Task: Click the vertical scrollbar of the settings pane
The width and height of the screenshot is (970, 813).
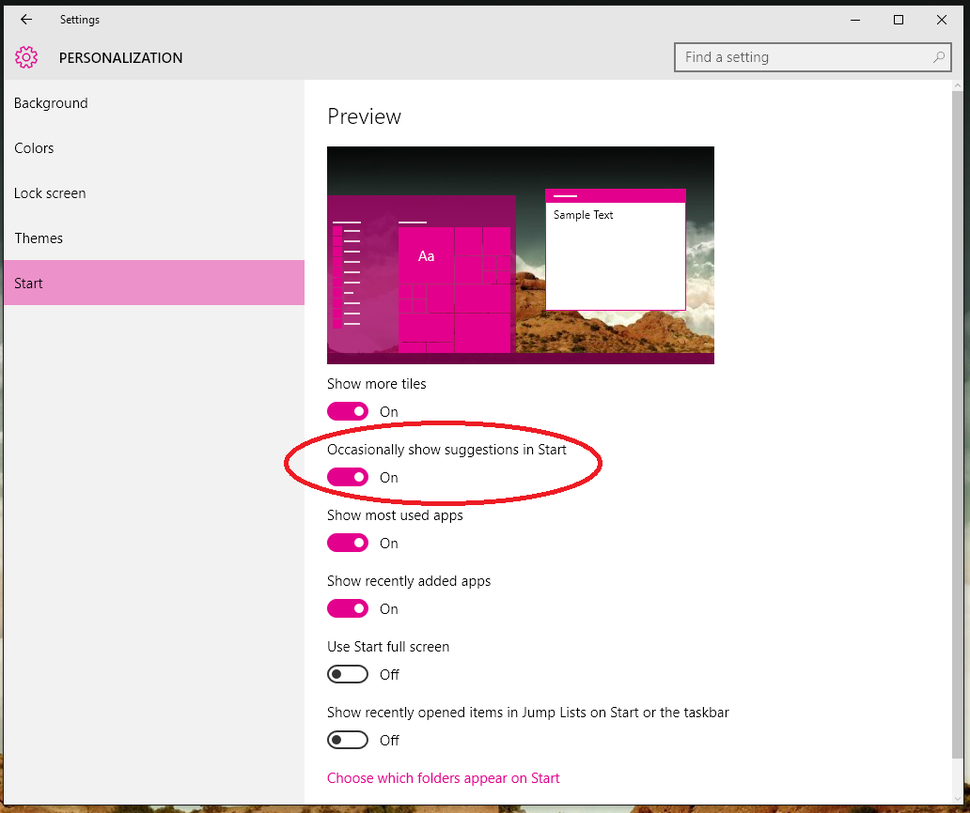Action: pyautogui.click(x=958, y=424)
